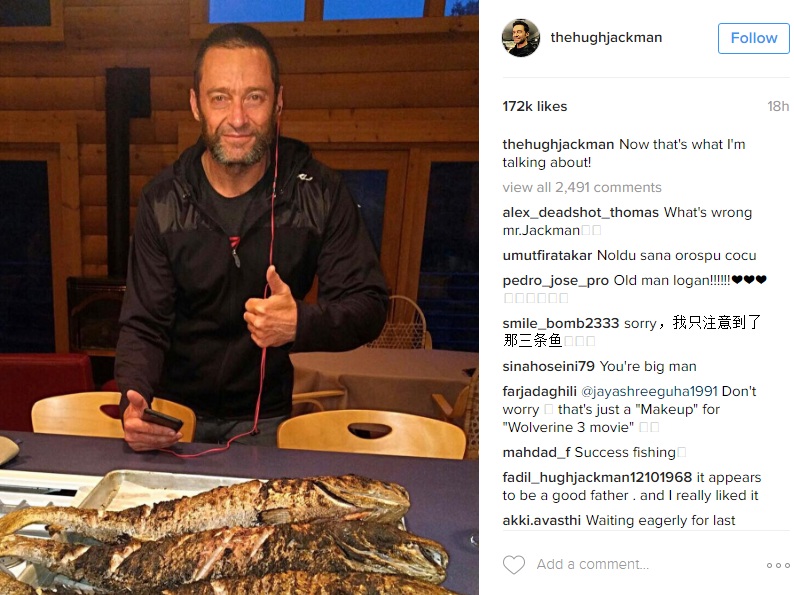Open pedro_jose_pro's commenter profile

(555, 281)
